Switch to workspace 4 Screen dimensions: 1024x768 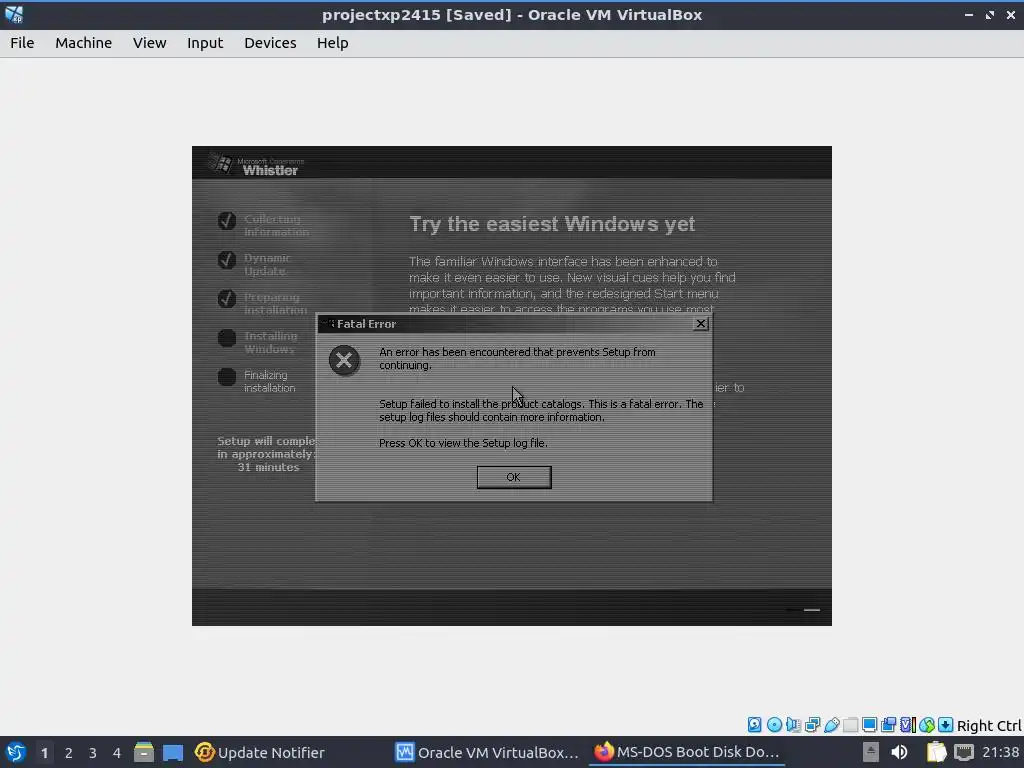(x=117, y=753)
